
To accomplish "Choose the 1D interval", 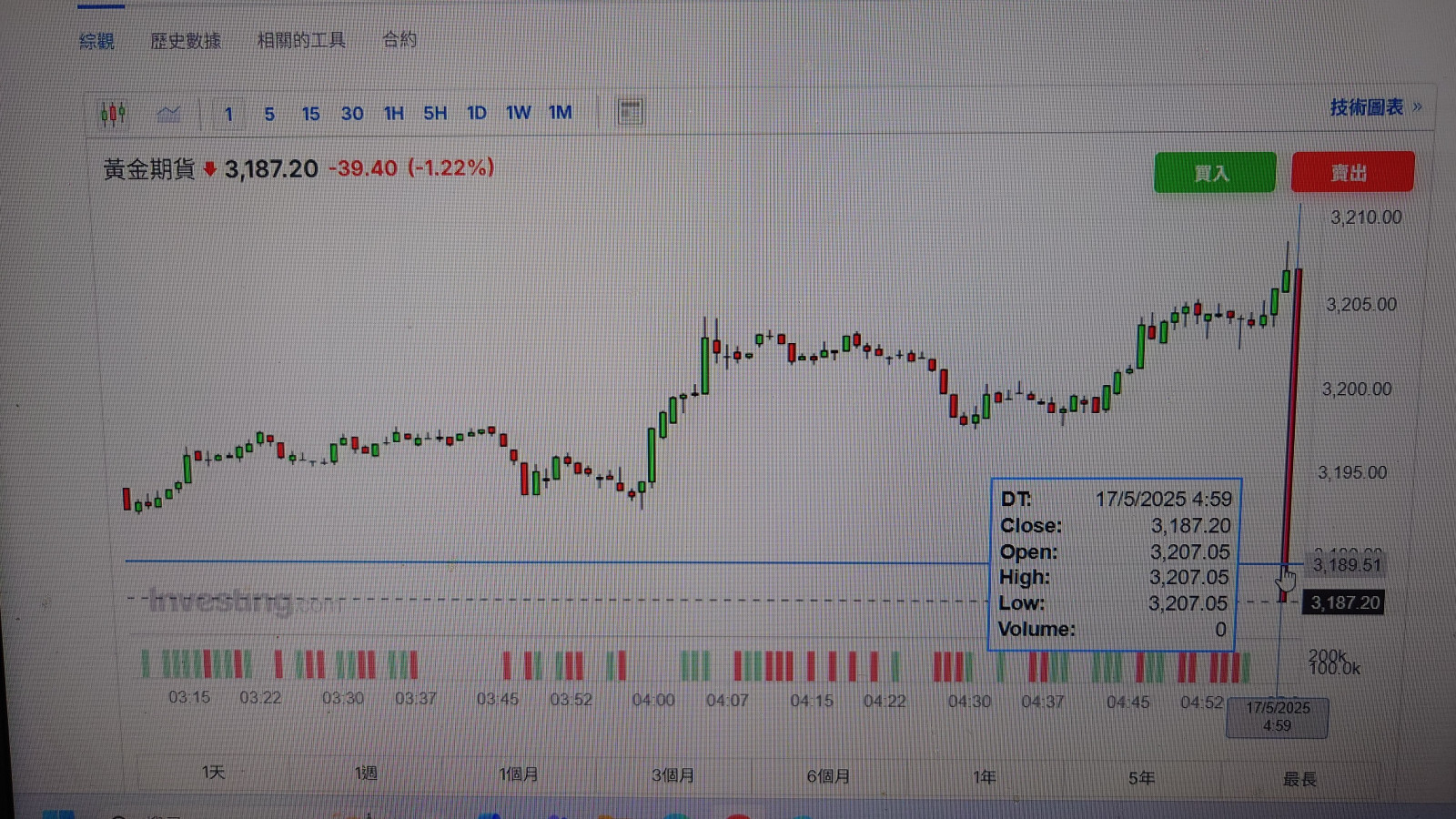I will click(x=476, y=113).
